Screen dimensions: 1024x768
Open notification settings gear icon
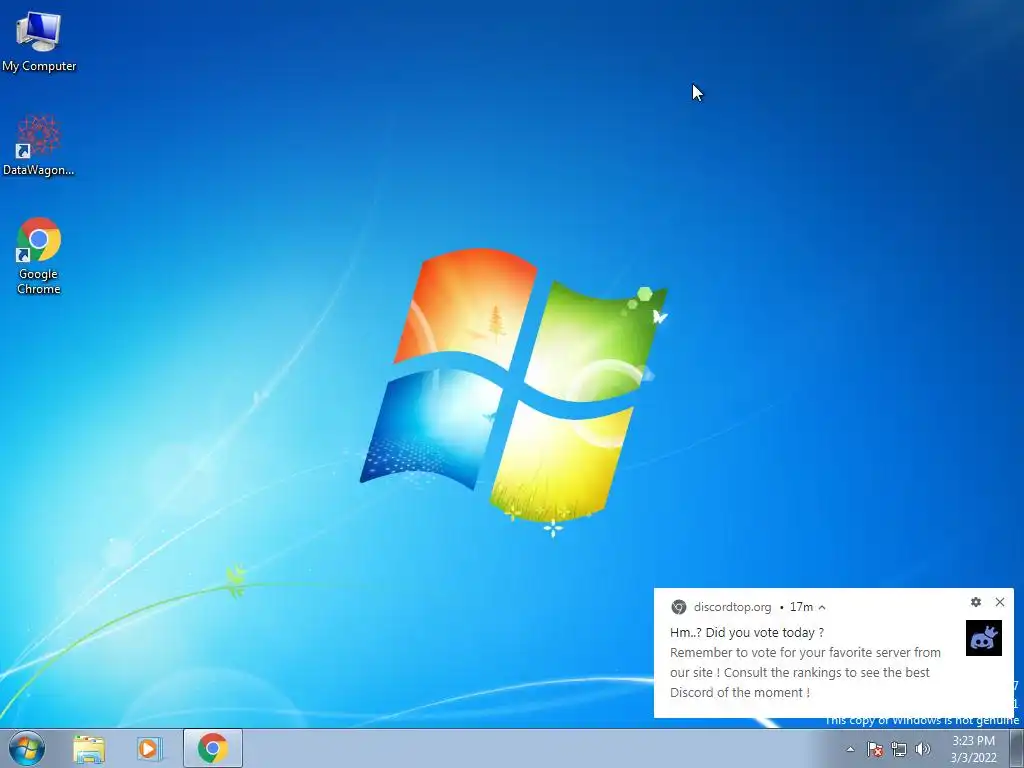(976, 602)
